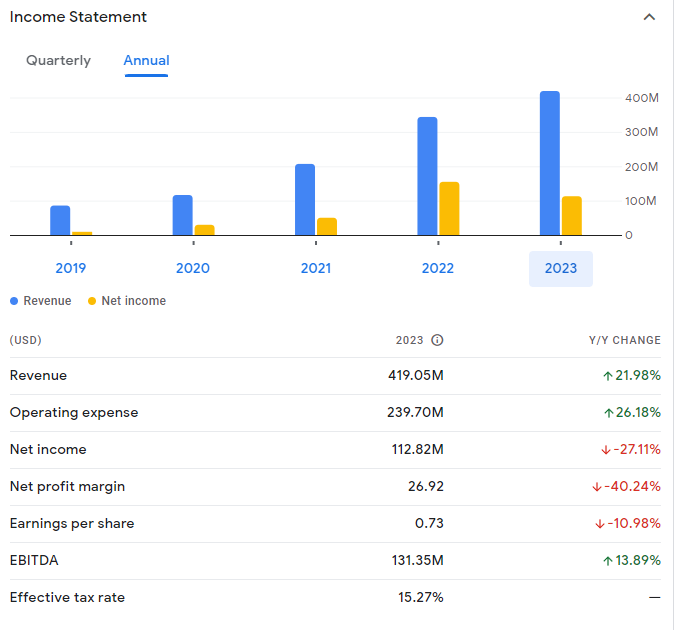Collapse the Income Statement section chevron
This screenshot has height=630, width=674.
tap(649, 18)
